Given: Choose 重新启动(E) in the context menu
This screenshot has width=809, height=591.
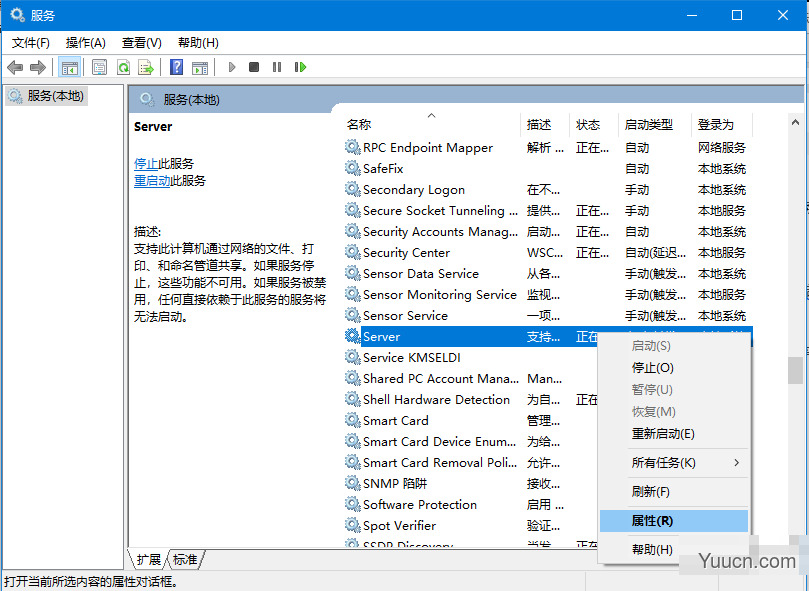Looking at the screenshot, I should point(674,434).
